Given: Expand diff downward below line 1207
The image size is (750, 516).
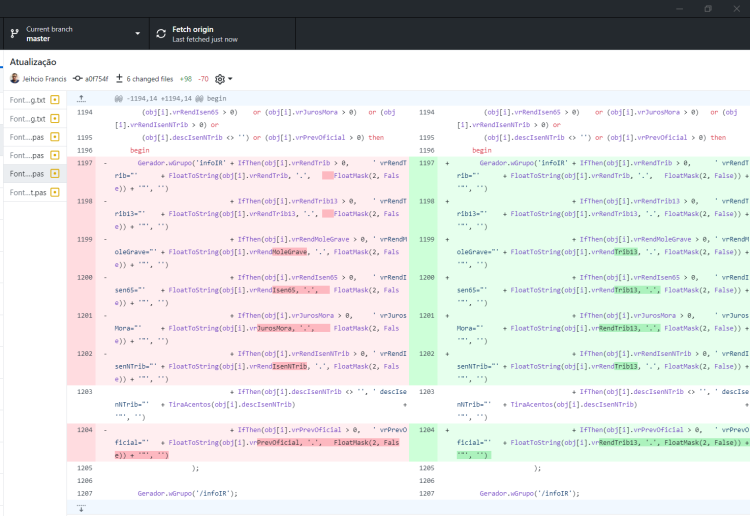Looking at the screenshot, I should [x=81, y=508].
